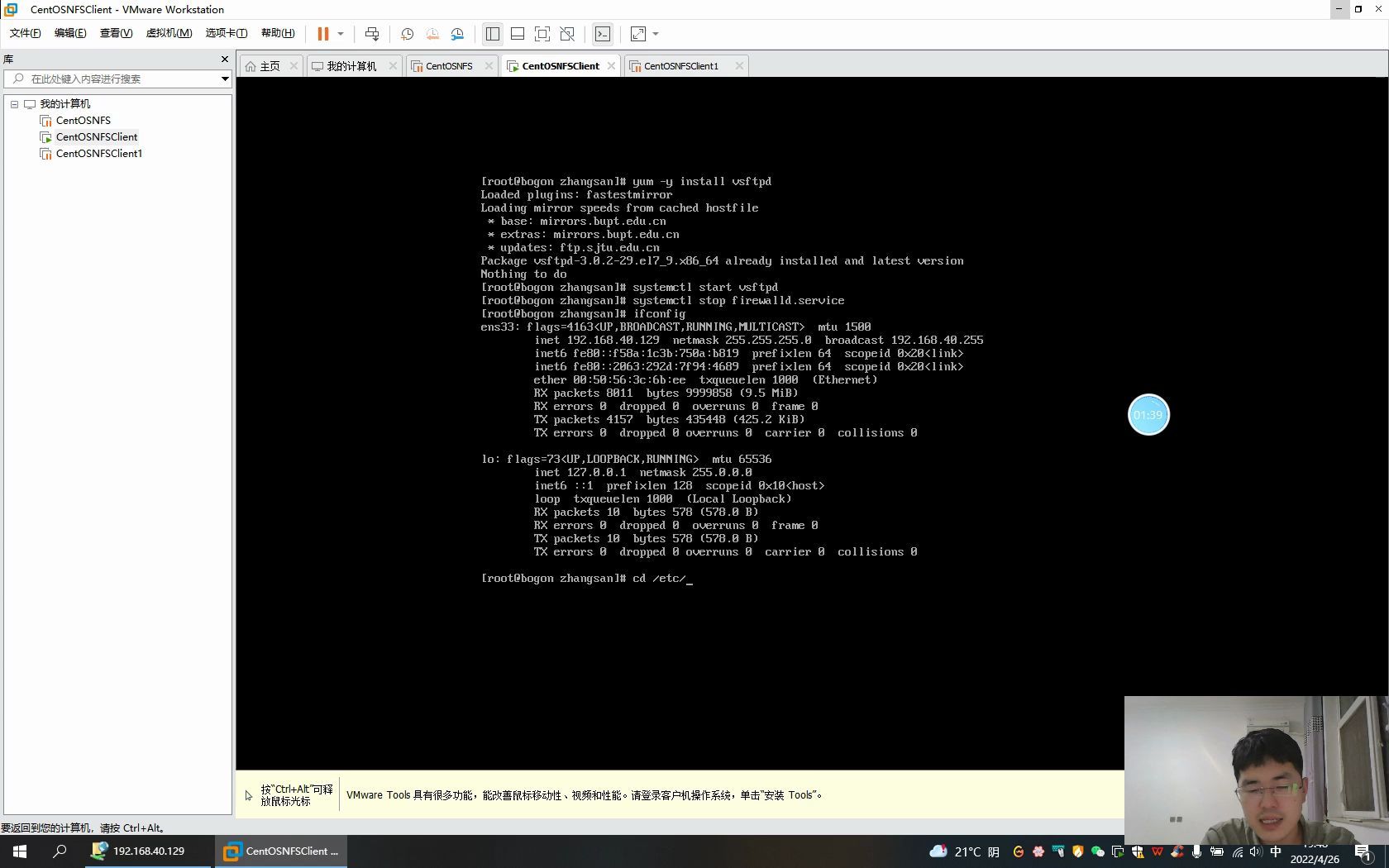The width and height of the screenshot is (1389, 868).
Task: Enter full screen mode icon
Action: pos(542,34)
